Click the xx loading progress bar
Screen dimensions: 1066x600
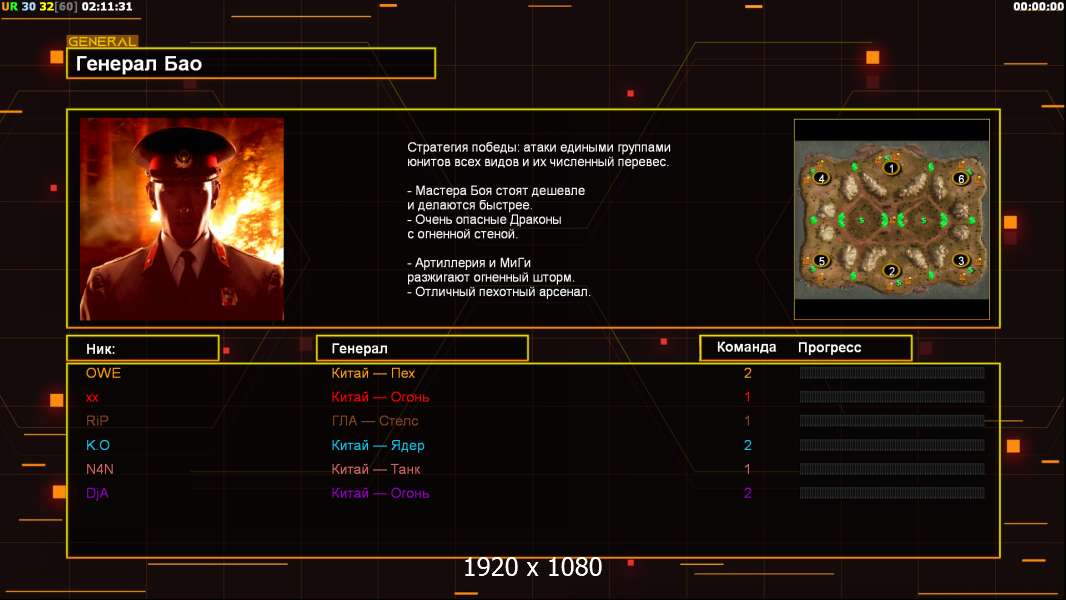[892, 397]
